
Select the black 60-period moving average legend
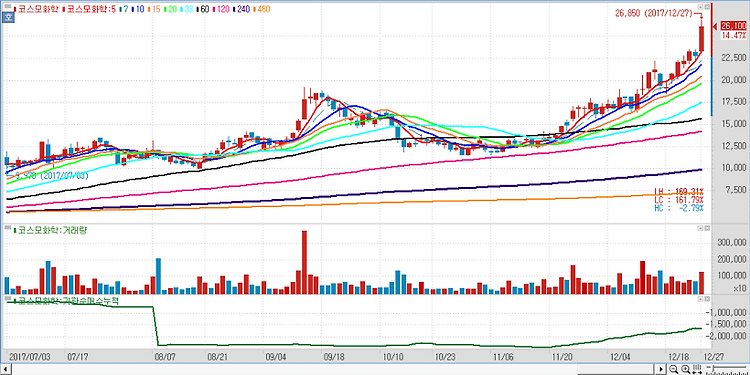[203, 9]
